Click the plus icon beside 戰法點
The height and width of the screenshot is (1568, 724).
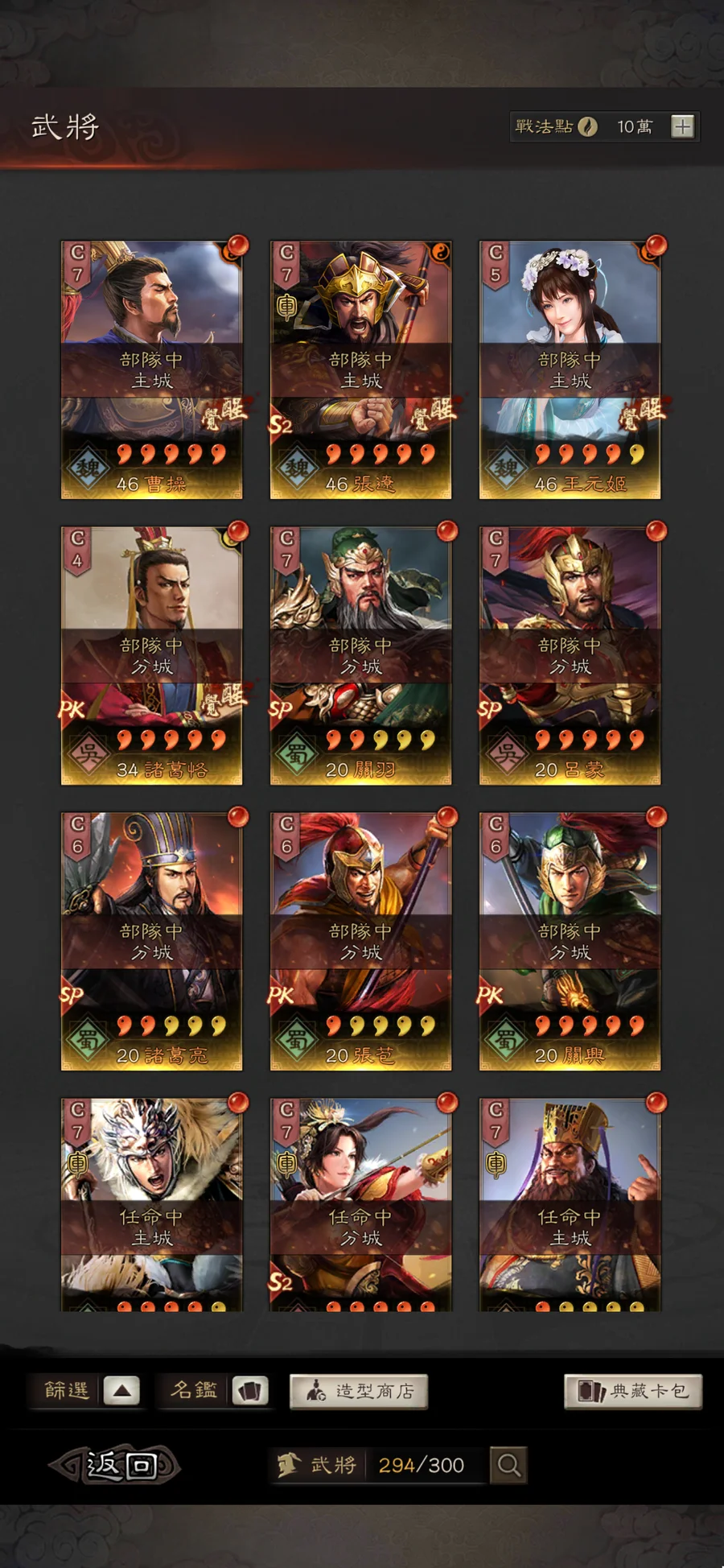682,126
